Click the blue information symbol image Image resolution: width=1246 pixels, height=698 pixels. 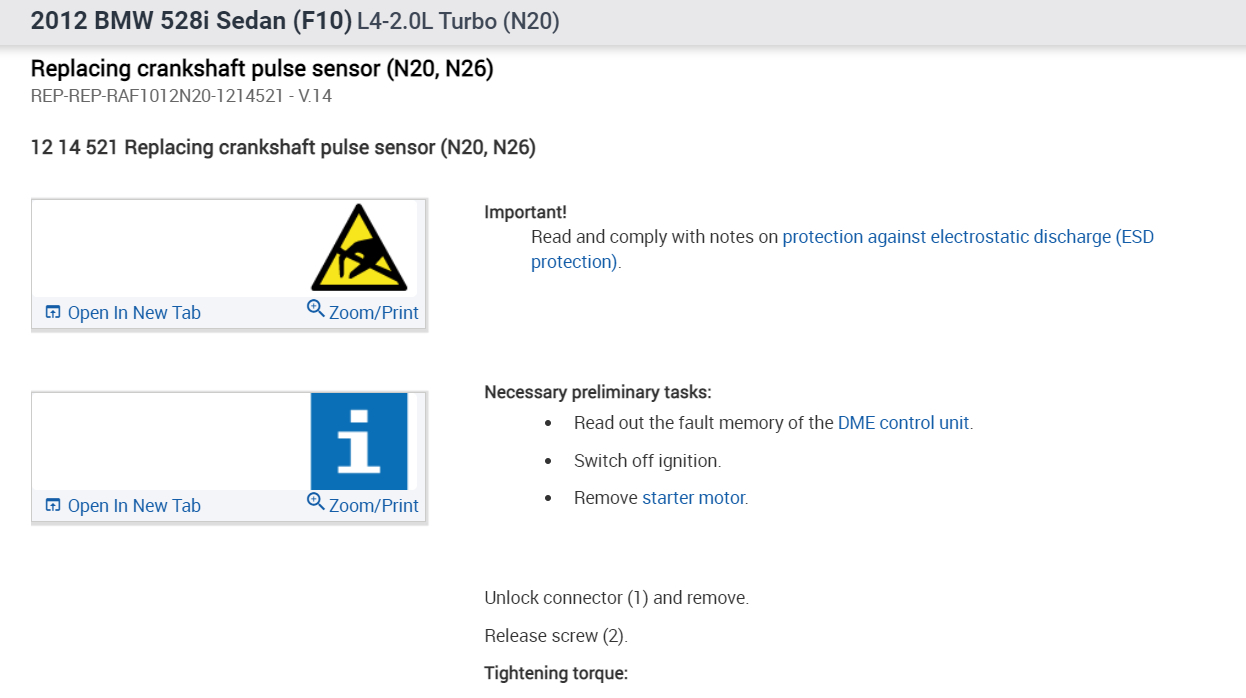click(359, 441)
